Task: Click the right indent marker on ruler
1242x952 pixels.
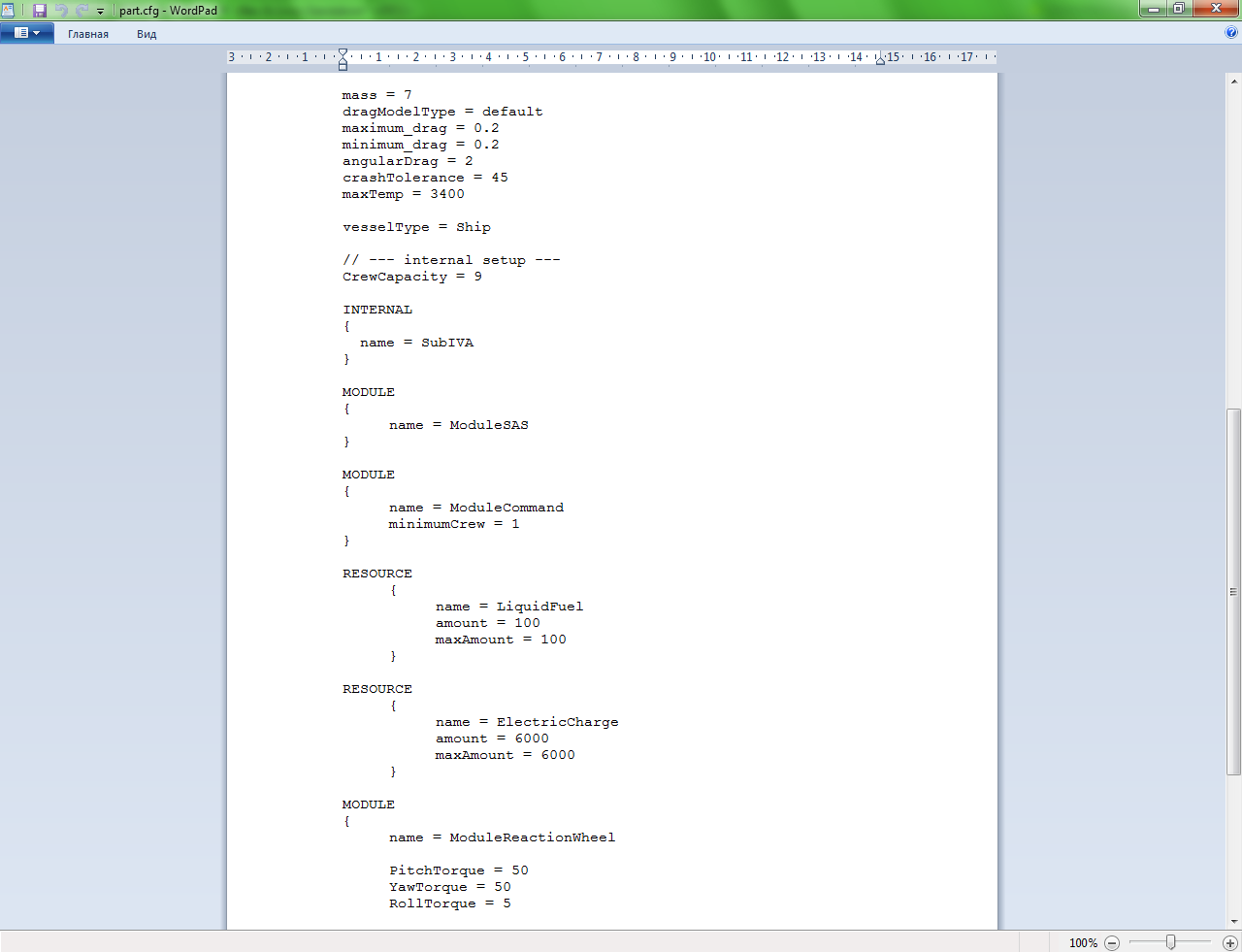Action: click(880, 60)
